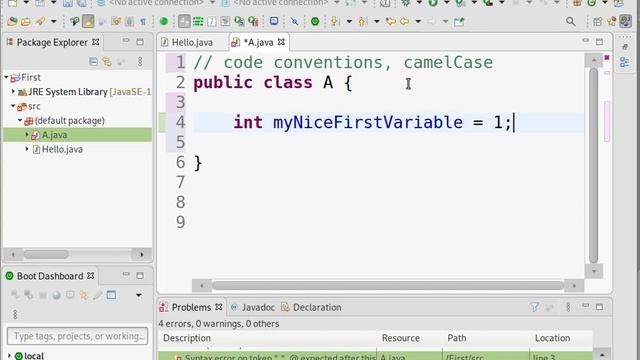Click the Back navigation yellow arrow
Screen dimensions: 640x360
click(x=404, y=21)
